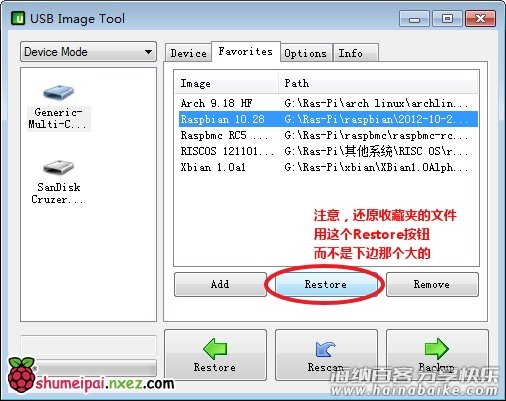
Task: Select the Xbian 1.0a1 image entry
Action: (328, 167)
